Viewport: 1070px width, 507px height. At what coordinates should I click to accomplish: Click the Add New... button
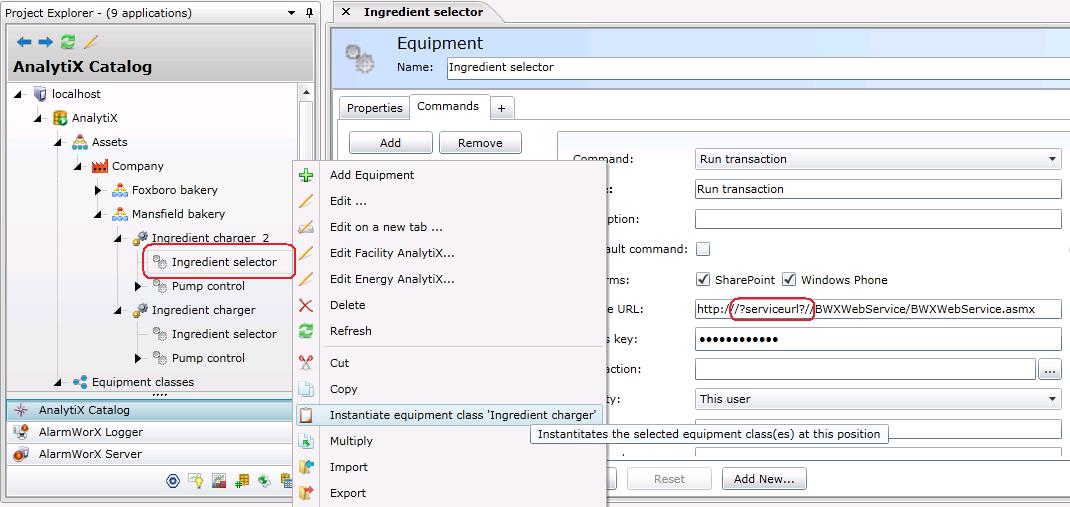[x=764, y=479]
